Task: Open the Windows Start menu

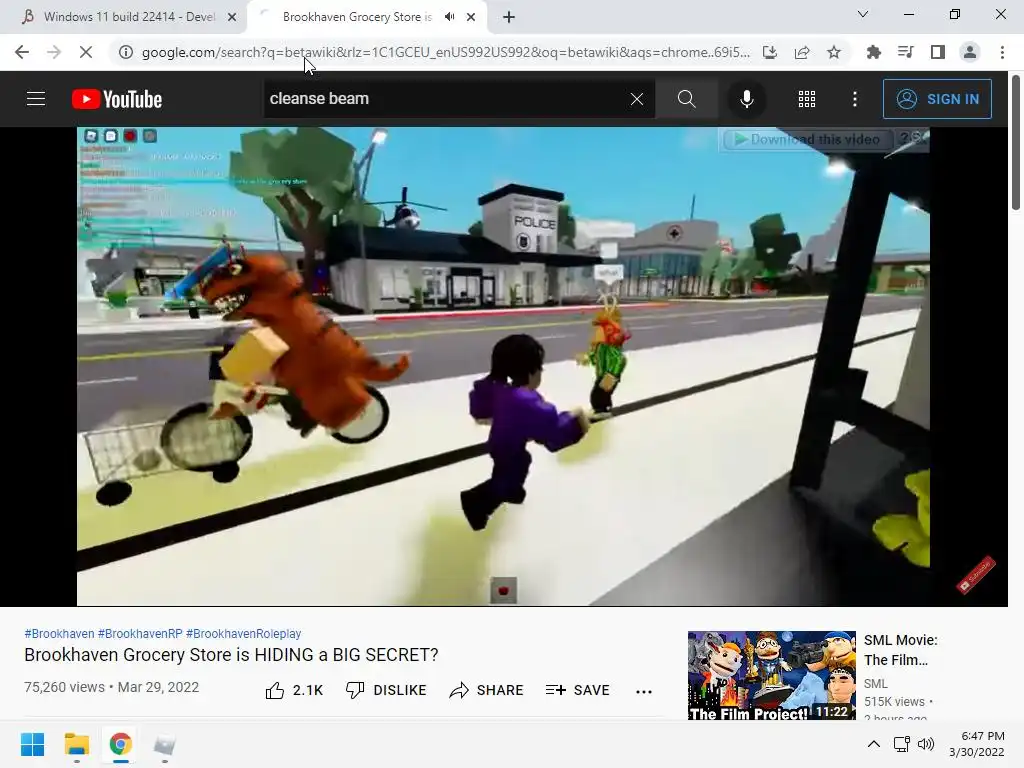Action: coord(32,744)
